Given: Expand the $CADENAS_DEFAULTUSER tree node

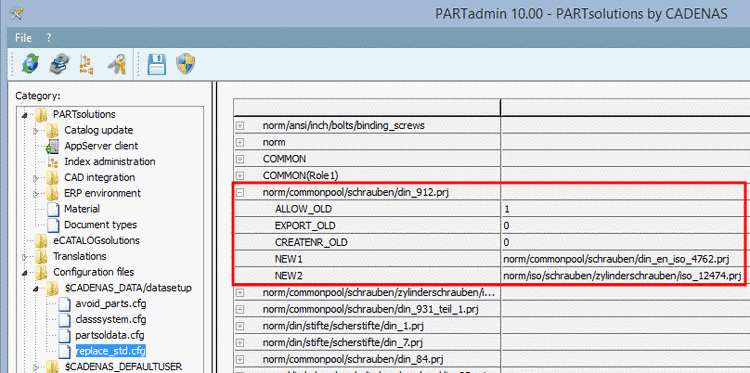Looking at the screenshot, I should [x=36, y=367].
